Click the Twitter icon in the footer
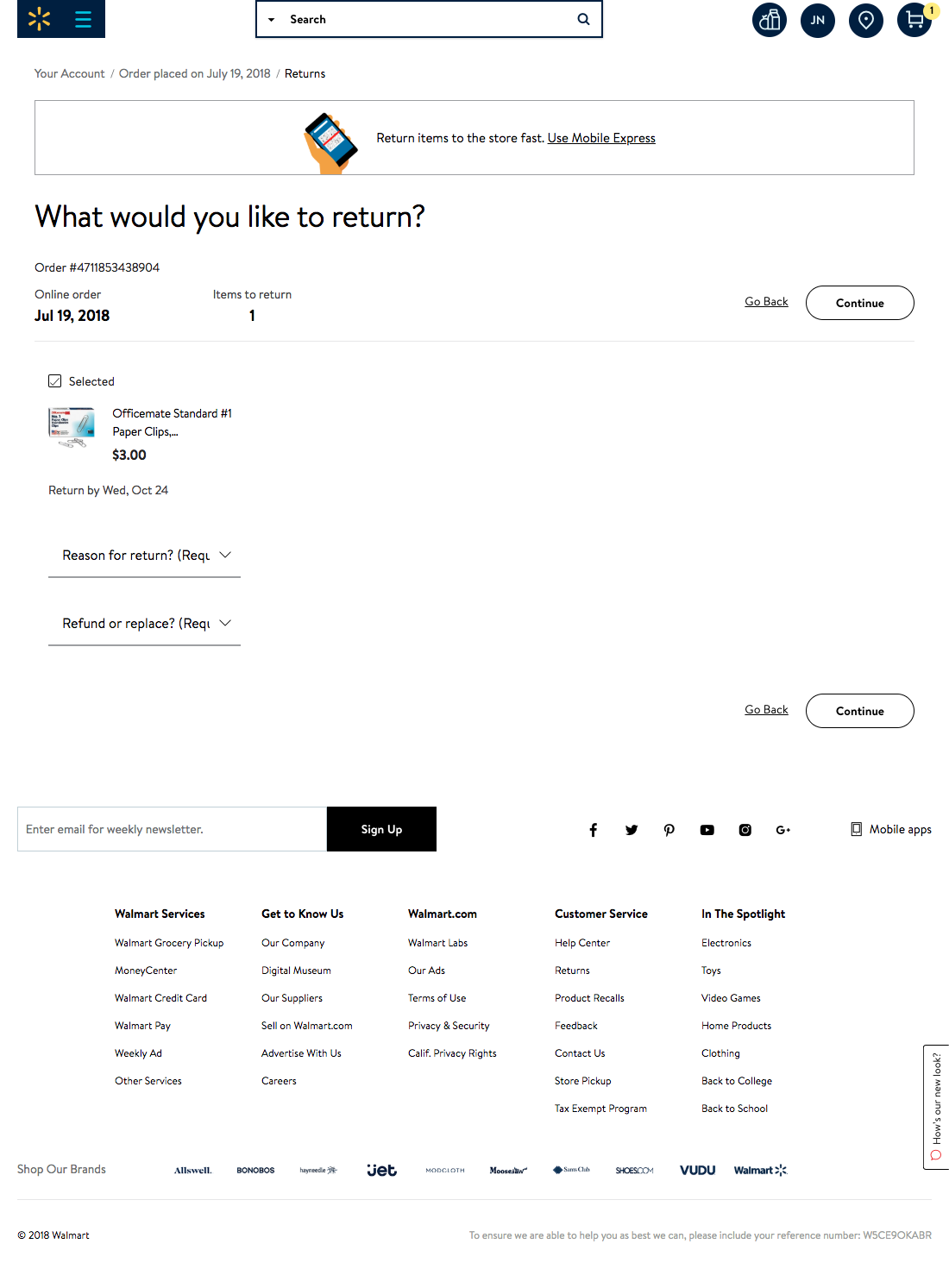The width and height of the screenshot is (949, 1288). 631,829
